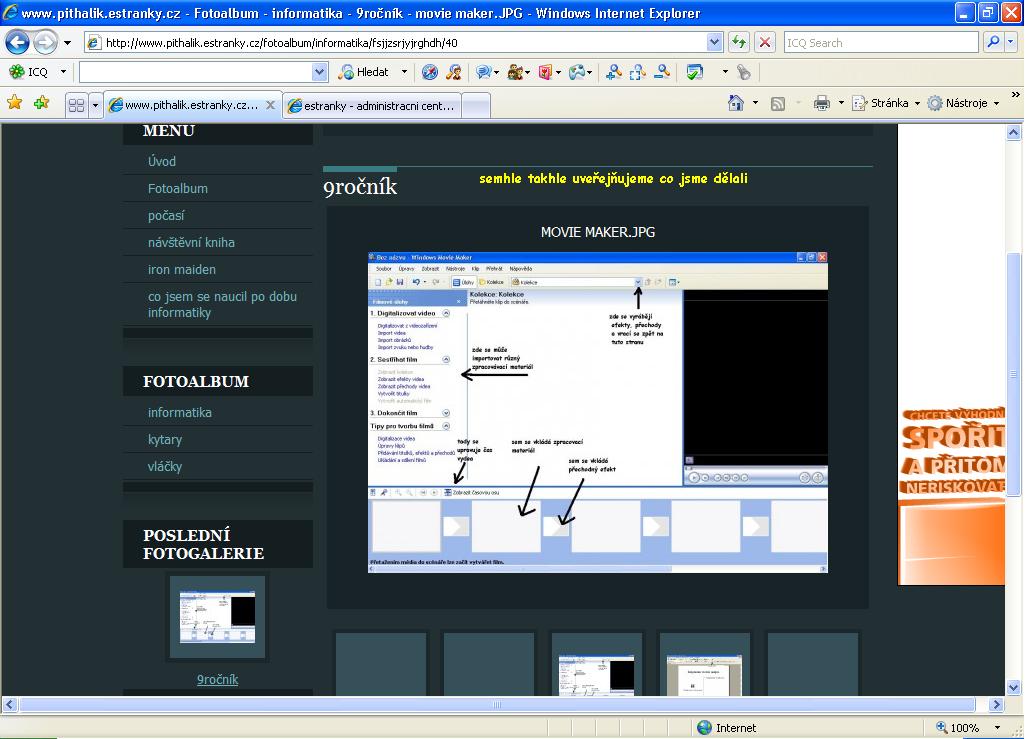Click the Hledat search button in ICQ toolbar
This screenshot has height=739, width=1029.
tap(364, 72)
